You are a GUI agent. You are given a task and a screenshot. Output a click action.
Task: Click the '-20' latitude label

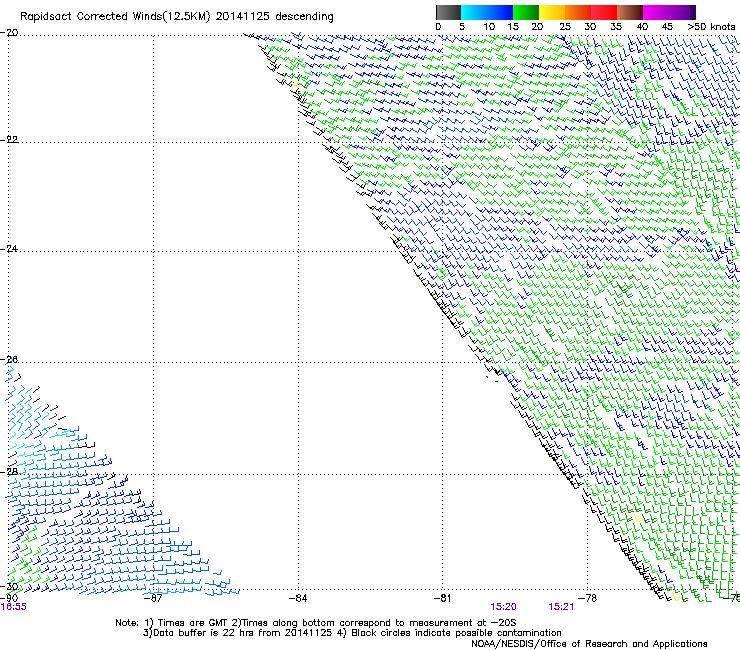(9, 33)
